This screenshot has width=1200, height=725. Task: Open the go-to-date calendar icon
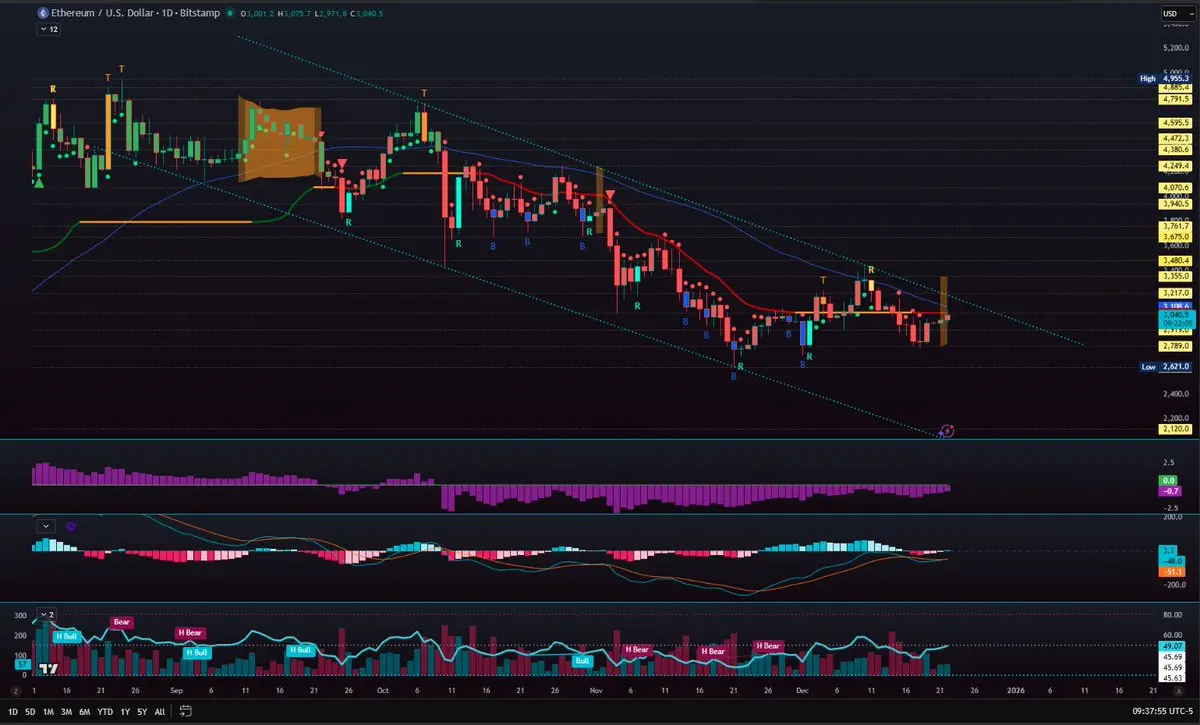(x=187, y=712)
